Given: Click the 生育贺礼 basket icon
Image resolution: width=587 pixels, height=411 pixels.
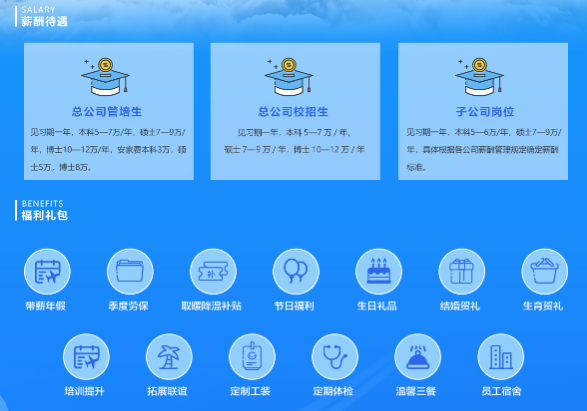Looking at the screenshot, I should 544,272.
